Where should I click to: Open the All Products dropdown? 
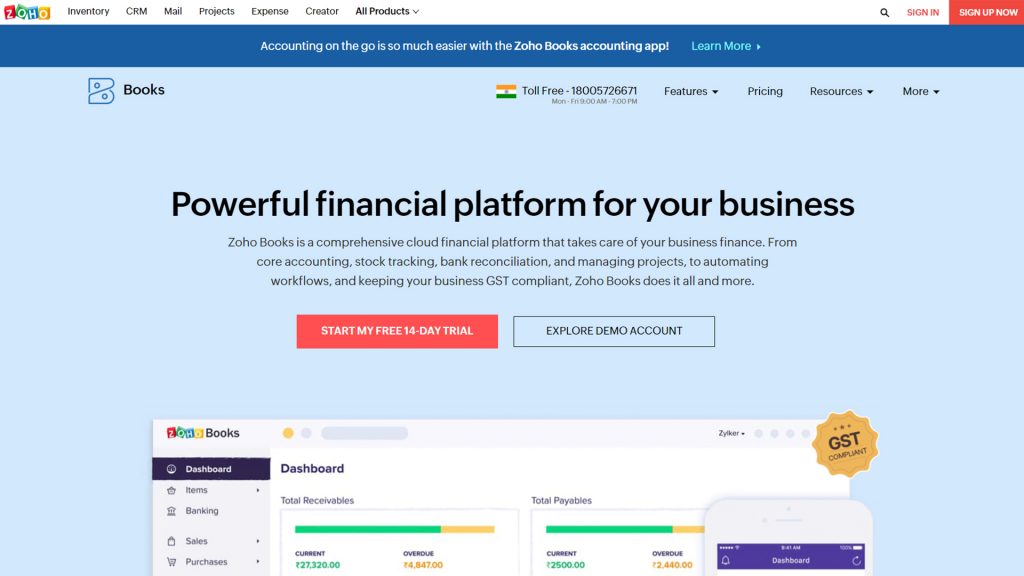click(x=385, y=11)
